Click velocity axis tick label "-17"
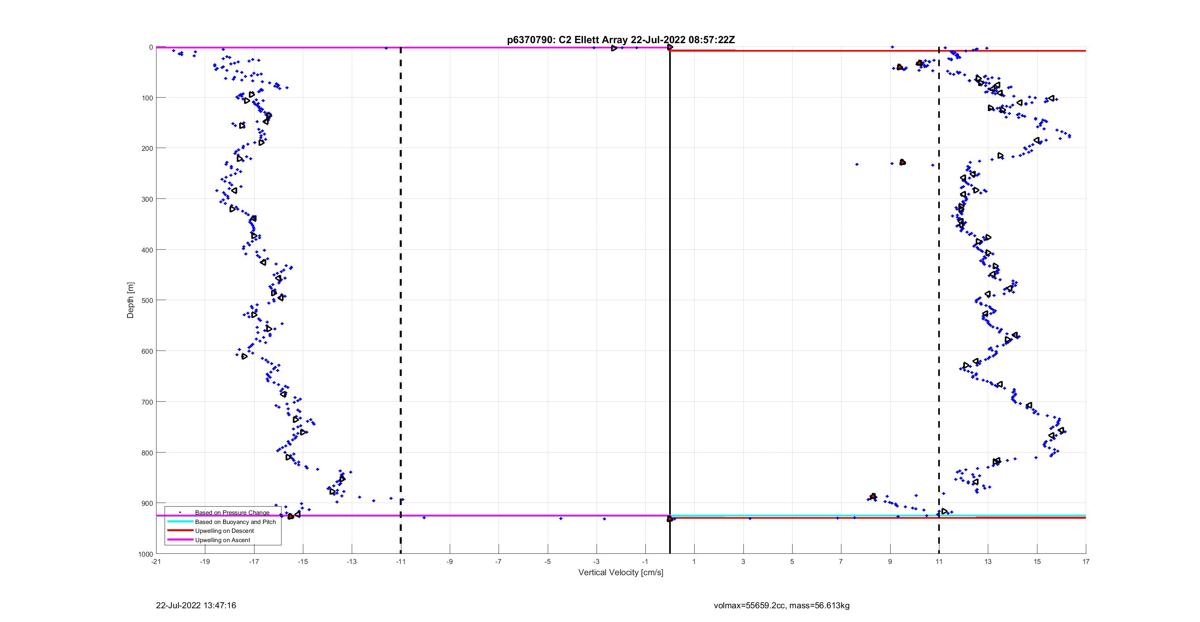This screenshot has width=1200, height=622. [254, 562]
